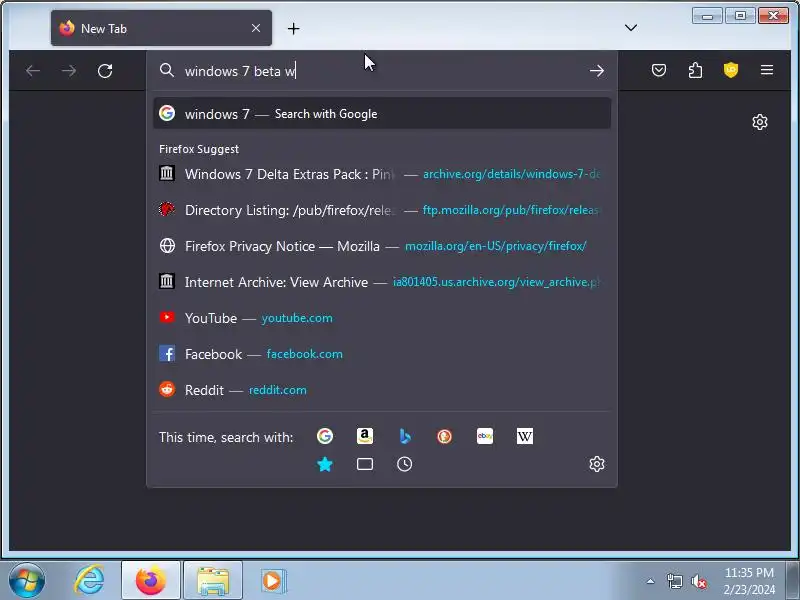The width and height of the screenshot is (800, 600).
Task: Open search settings gear in dropdown
Action: (597, 464)
